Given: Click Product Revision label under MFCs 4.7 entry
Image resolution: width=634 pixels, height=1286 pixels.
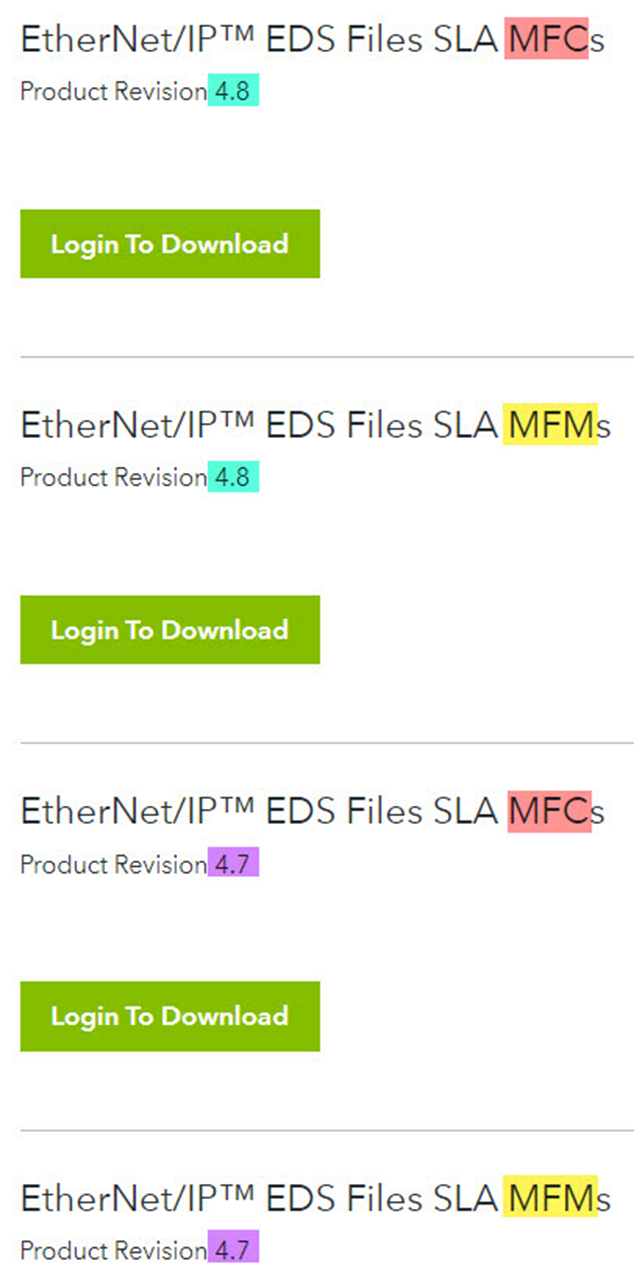Looking at the screenshot, I should [x=112, y=865].
